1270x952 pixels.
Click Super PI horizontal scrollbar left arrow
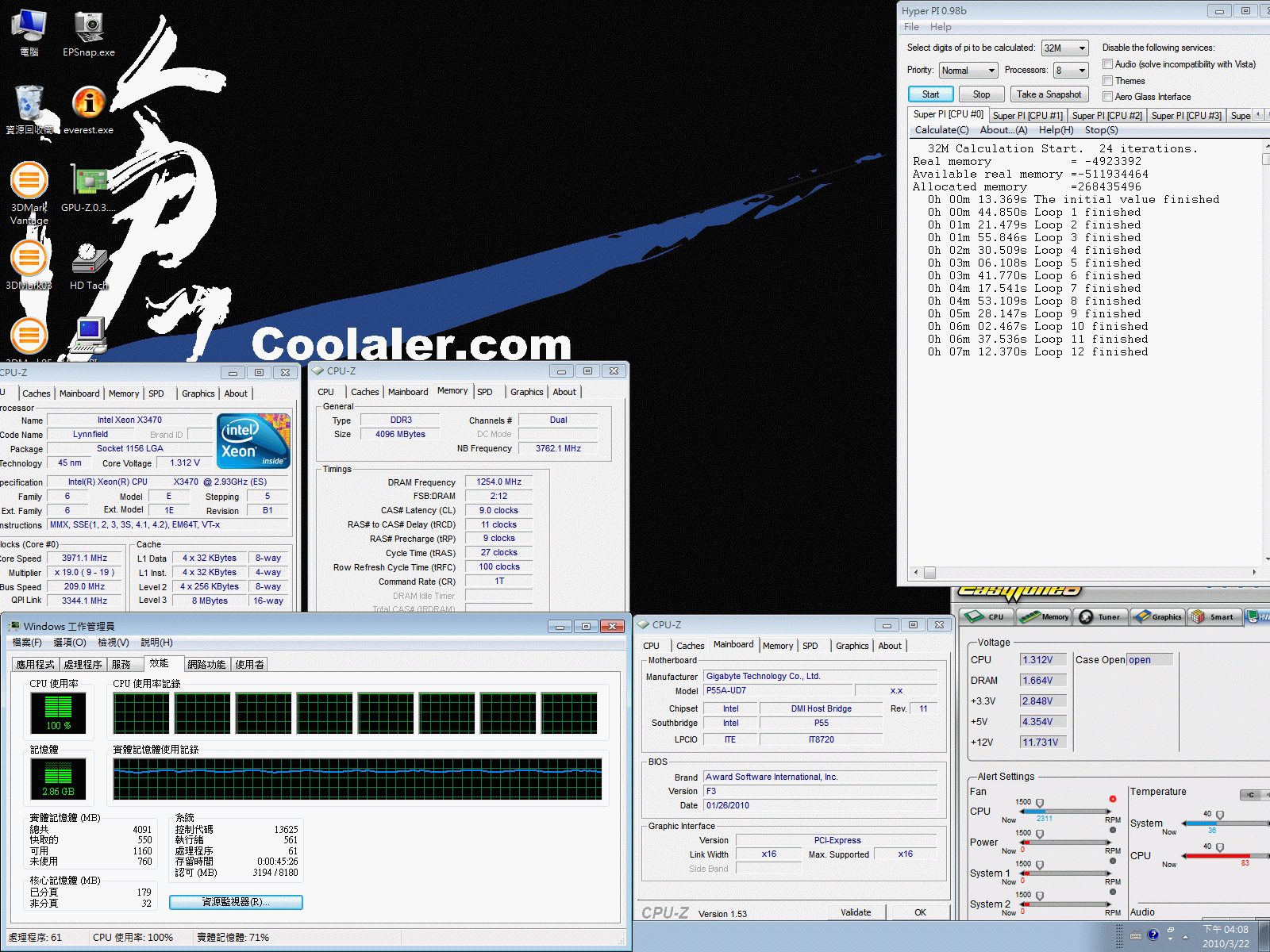tap(917, 572)
